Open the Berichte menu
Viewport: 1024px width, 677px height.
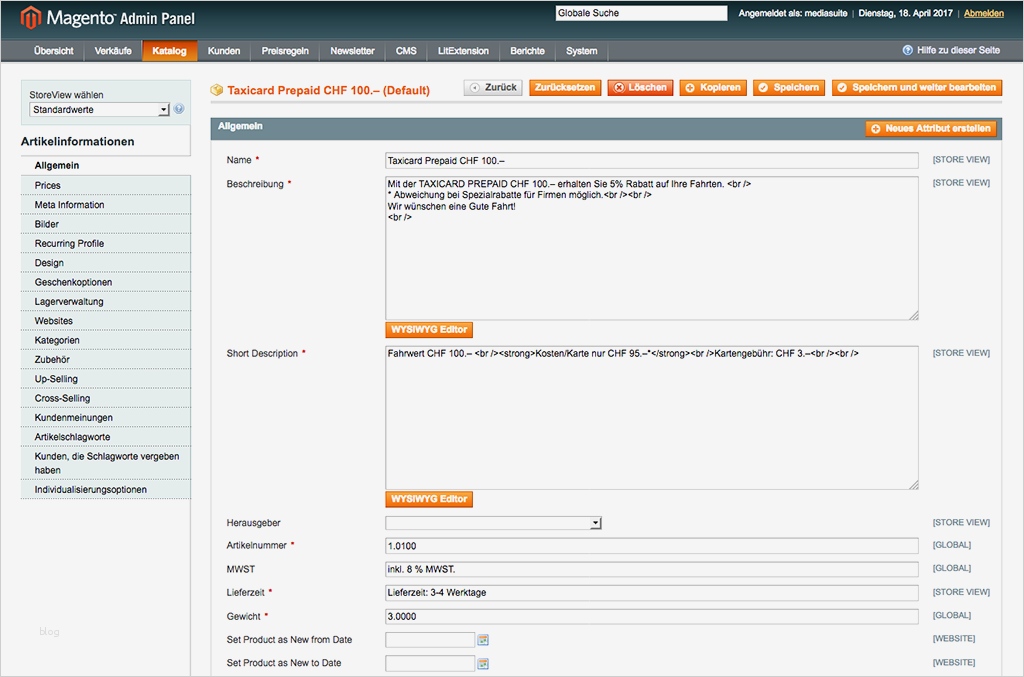click(x=527, y=51)
